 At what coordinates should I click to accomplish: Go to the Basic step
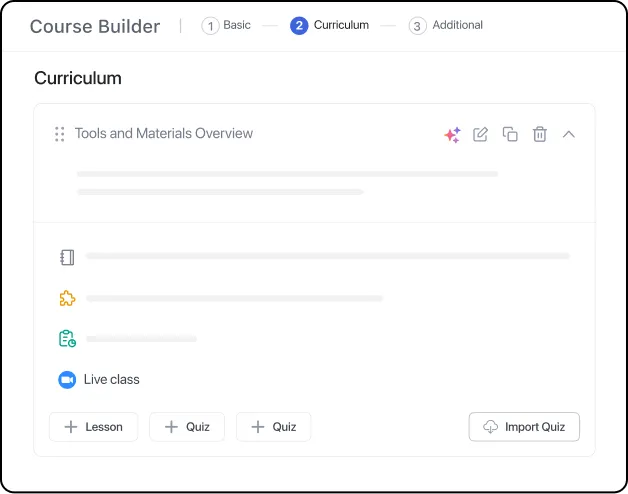click(227, 25)
